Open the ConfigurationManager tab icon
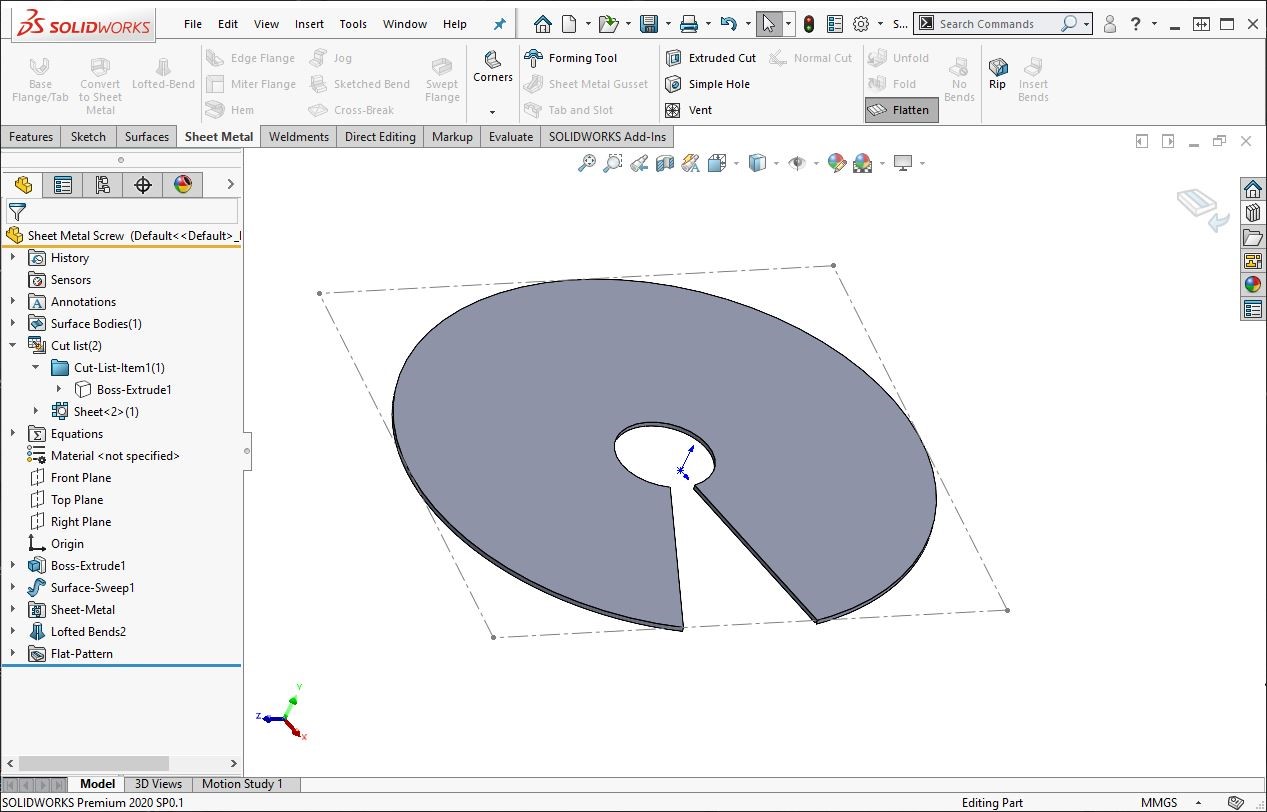The height and width of the screenshot is (812, 1267). point(102,184)
